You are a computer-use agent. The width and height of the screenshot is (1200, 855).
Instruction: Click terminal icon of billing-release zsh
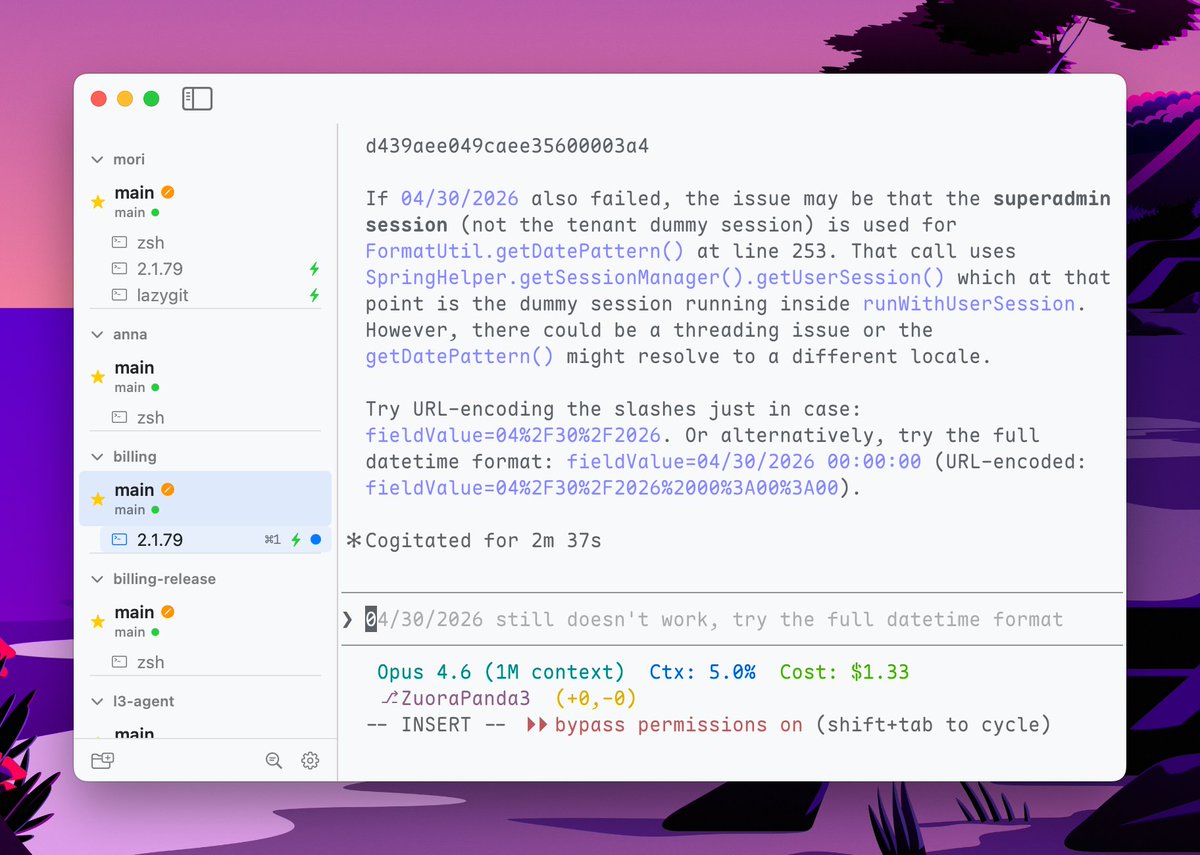pos(119,662)
